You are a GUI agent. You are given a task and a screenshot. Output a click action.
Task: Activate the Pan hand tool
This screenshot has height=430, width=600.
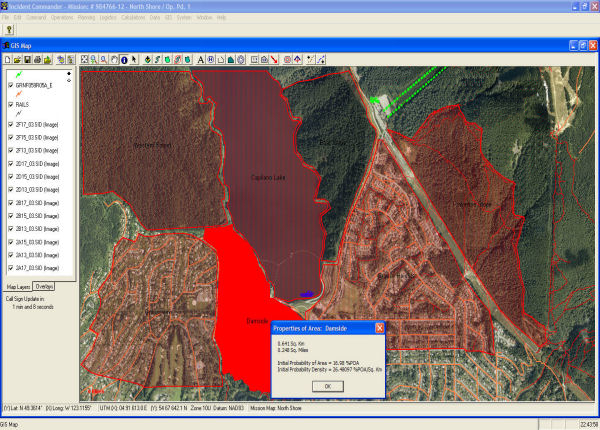coord(114,60)
